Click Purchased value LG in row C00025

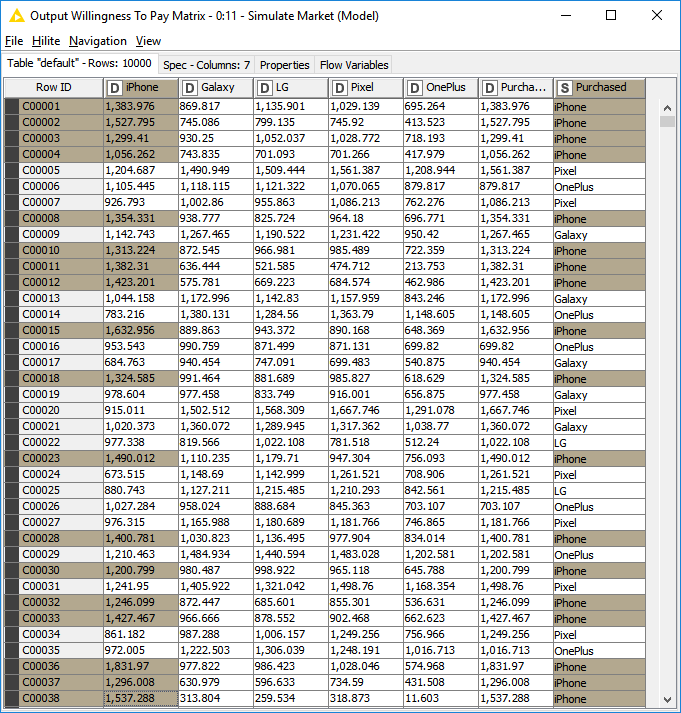click(x=600, y=491)
